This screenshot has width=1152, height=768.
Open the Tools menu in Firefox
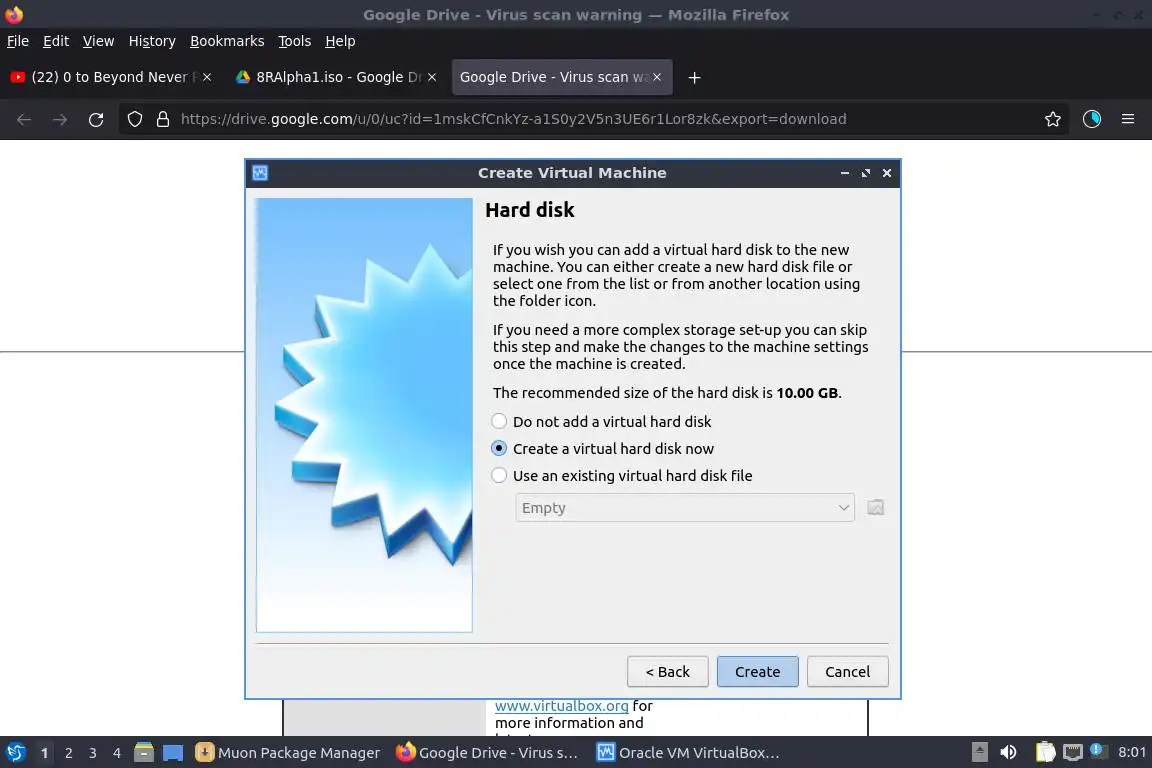pyautogui.click(x=295, y=41)
